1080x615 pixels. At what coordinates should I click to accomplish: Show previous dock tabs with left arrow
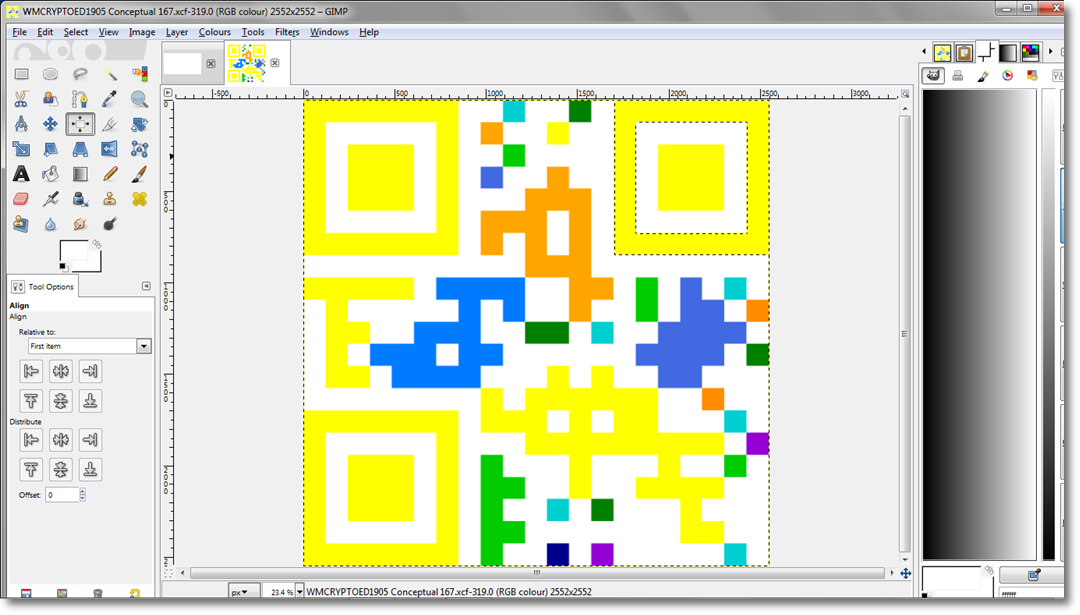pyautogui.click(x=924, y=52)
